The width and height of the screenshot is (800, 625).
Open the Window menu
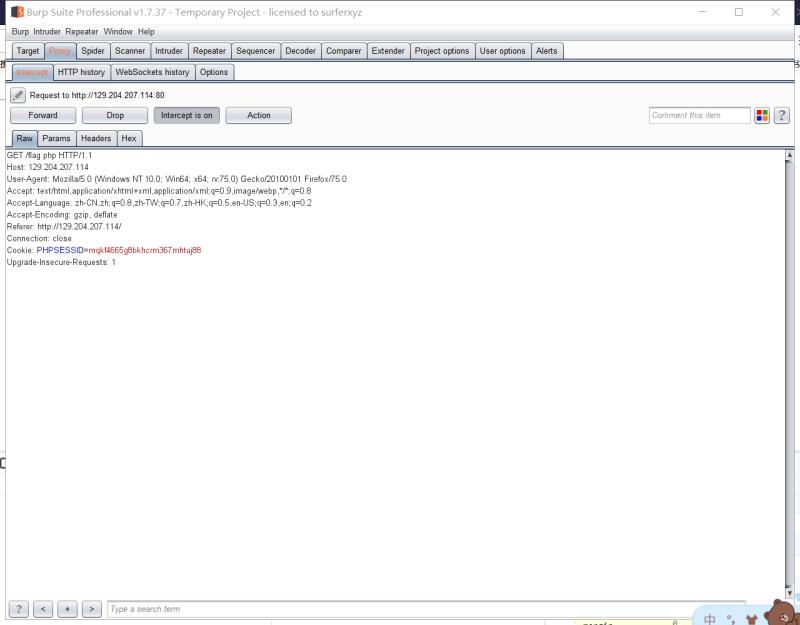pos(118,32)
